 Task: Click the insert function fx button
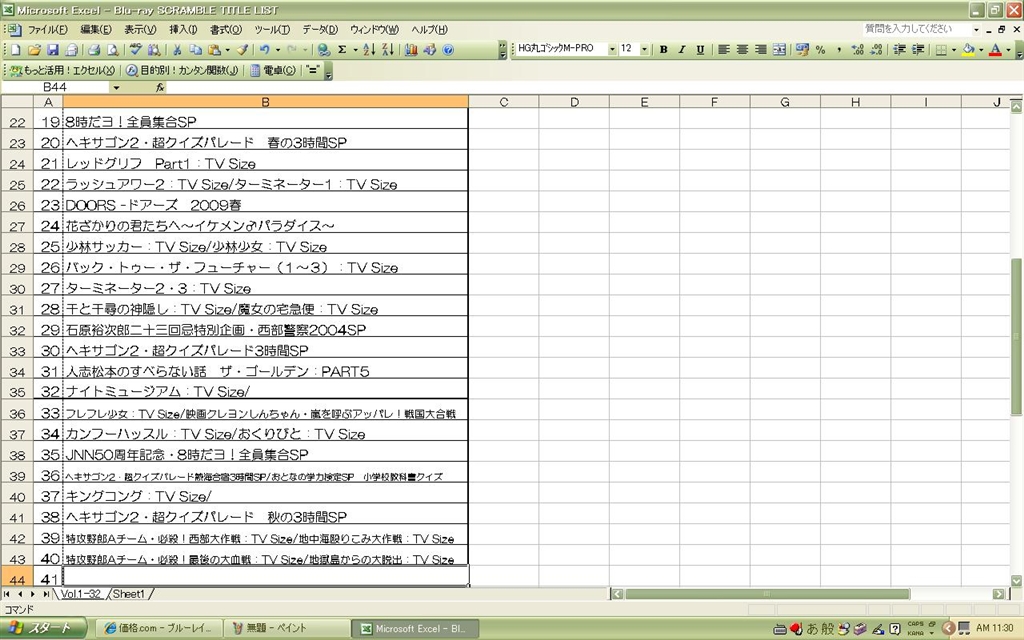click(x=159, y=88)
